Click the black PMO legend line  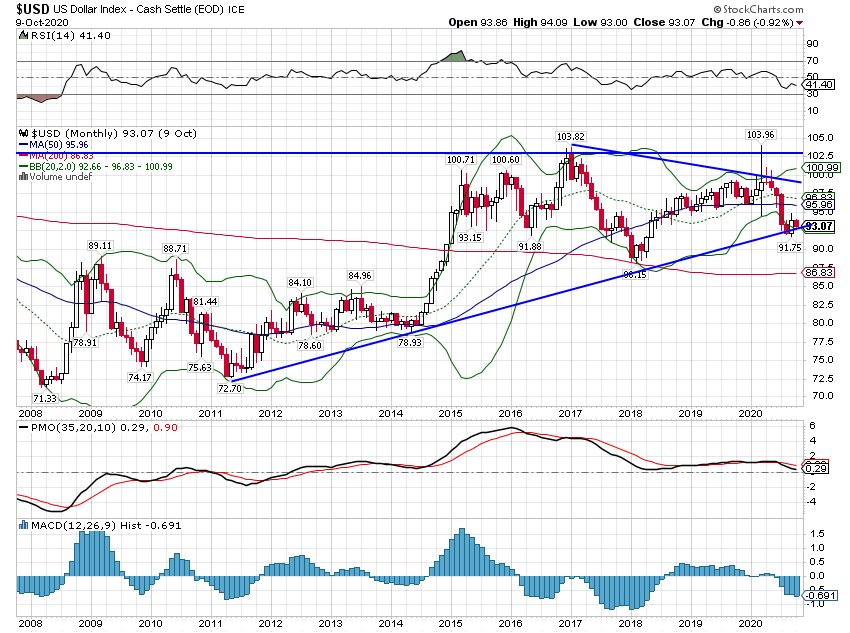23,428
